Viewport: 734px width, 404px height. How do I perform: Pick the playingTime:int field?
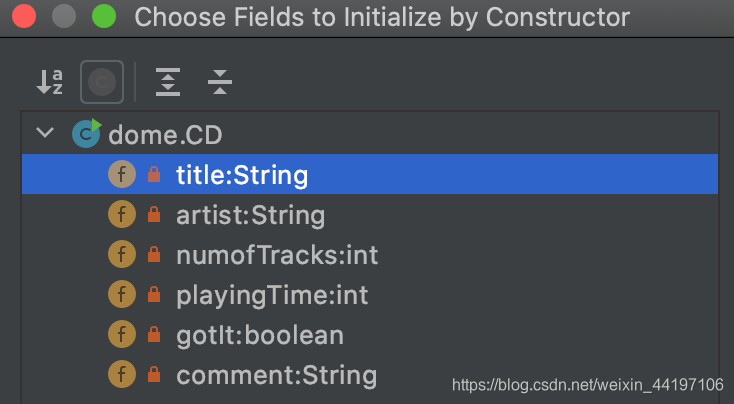(370, 294)
